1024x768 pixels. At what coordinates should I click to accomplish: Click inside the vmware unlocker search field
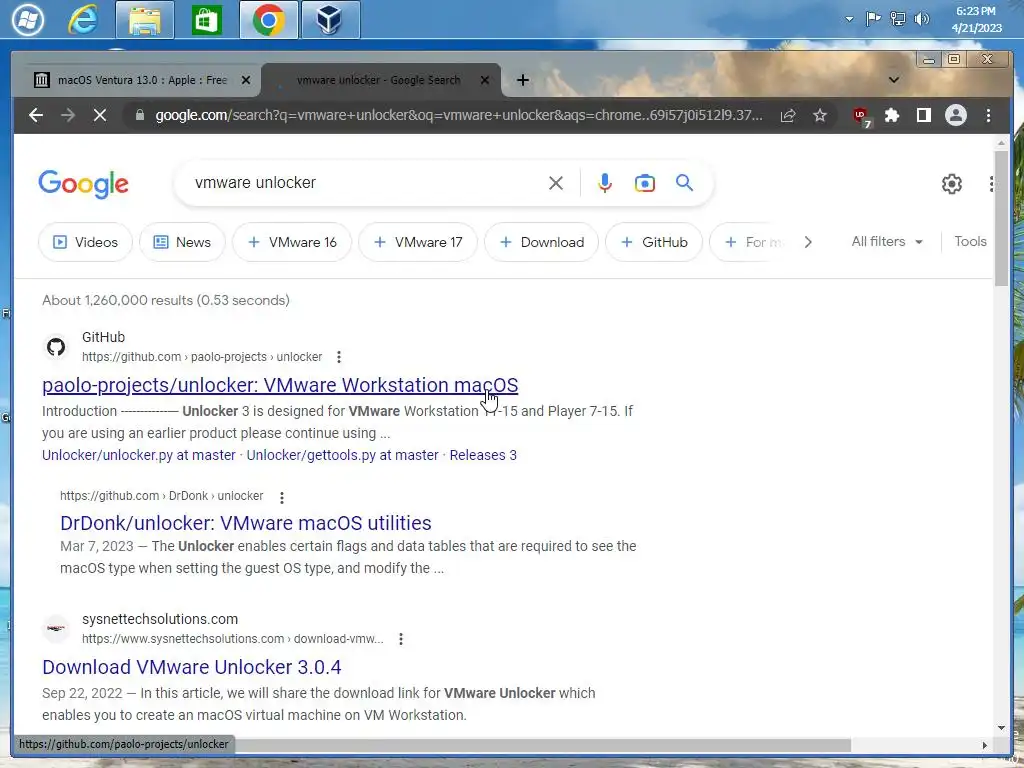[366, 183]
